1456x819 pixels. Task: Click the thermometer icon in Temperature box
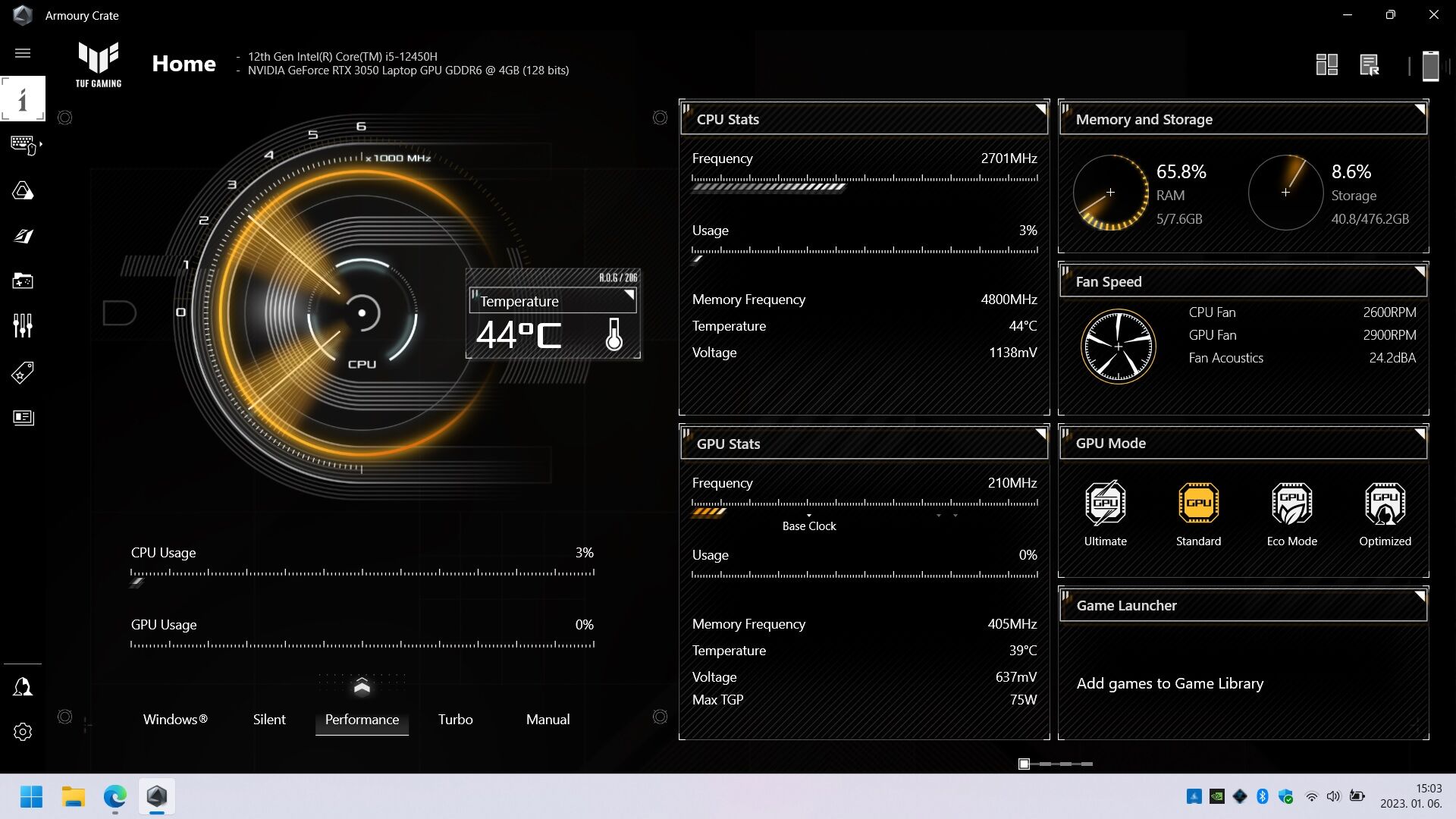(x=614, y=334)
